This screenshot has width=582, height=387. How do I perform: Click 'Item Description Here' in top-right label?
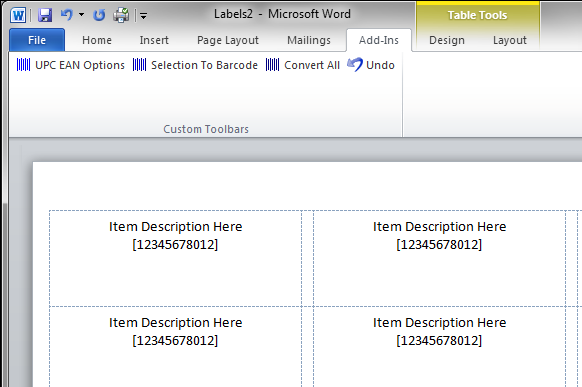pyautogui.click(x=439, y=227)
